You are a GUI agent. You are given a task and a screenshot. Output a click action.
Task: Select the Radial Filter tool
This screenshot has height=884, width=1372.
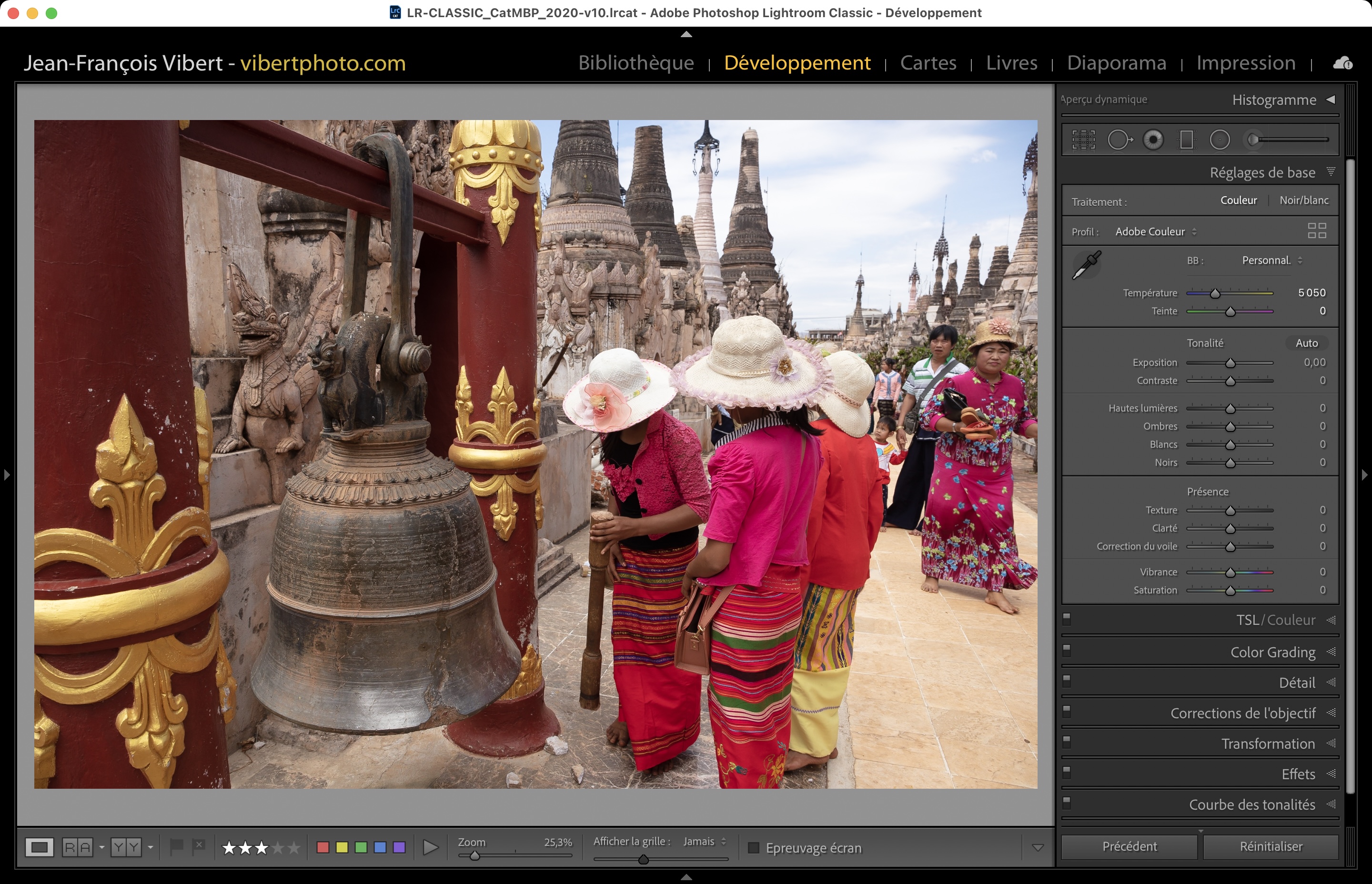tap(1219, 140)
